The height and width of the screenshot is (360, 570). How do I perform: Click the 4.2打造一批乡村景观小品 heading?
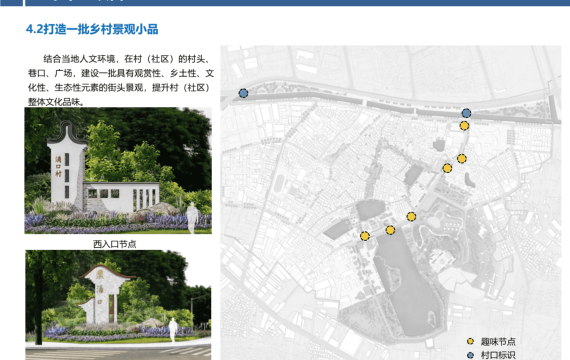click(x=92, y=29)
